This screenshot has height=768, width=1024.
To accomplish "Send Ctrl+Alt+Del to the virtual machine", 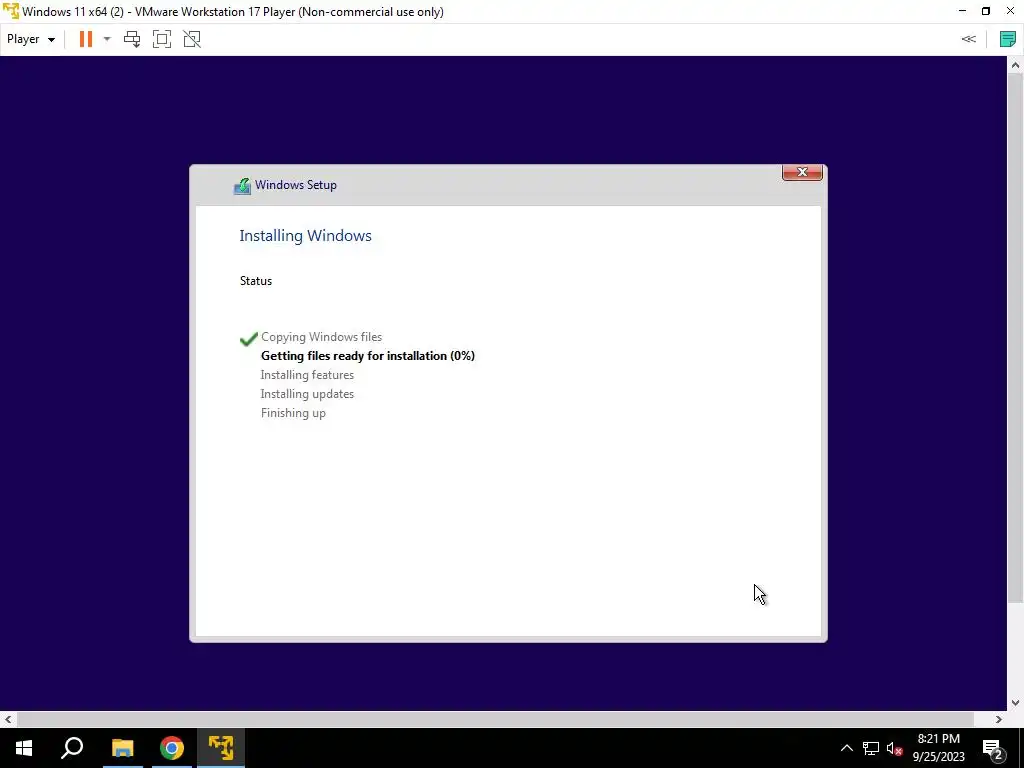I will pos(132,39).
